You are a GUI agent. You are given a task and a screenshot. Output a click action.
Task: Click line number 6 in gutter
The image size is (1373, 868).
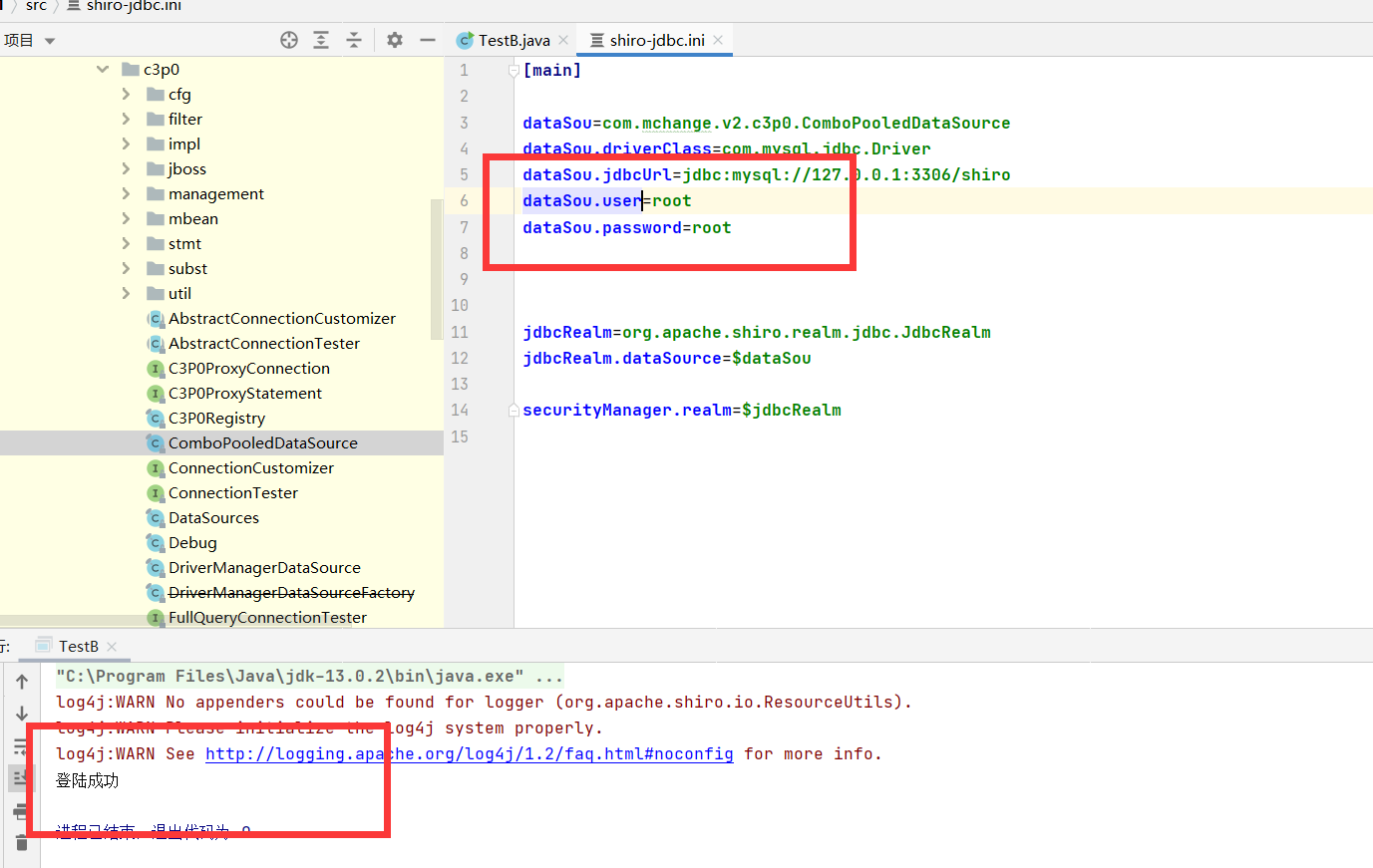[464, 200]
